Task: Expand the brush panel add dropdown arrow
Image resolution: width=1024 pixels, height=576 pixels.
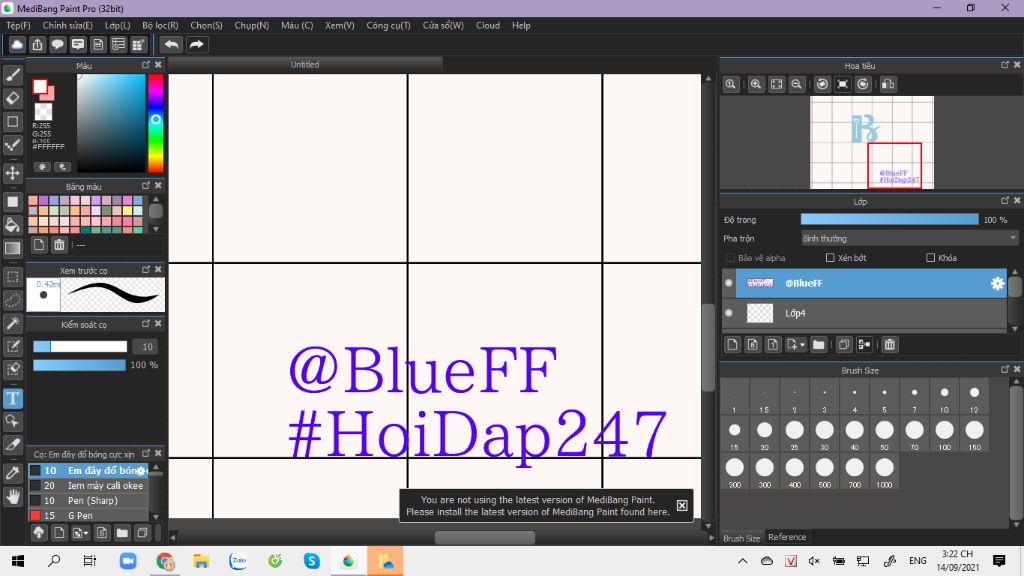Action: 86,534
